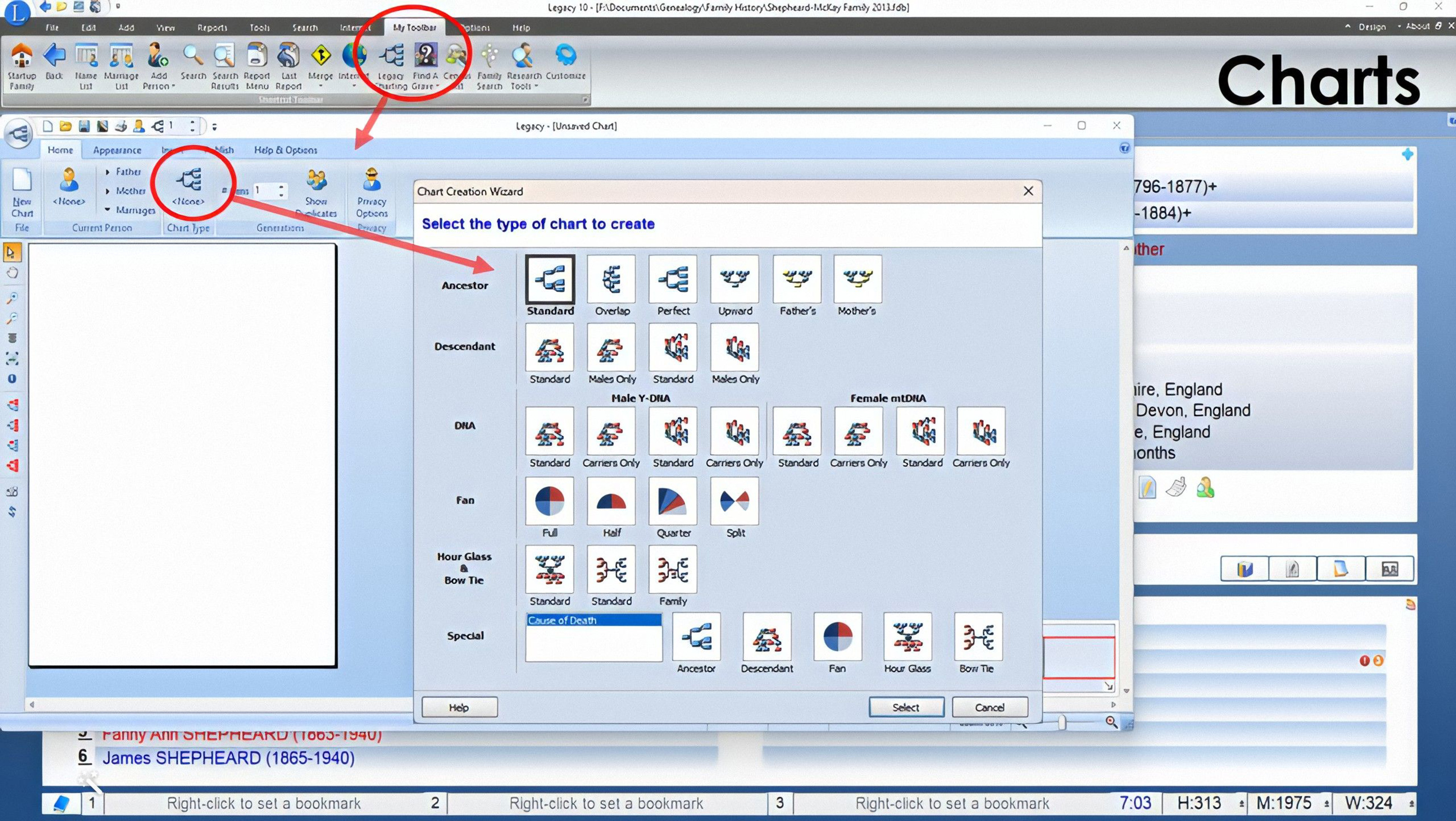Switch to the Appearance tab
The image size is (1456, 821).
(117, 150)
